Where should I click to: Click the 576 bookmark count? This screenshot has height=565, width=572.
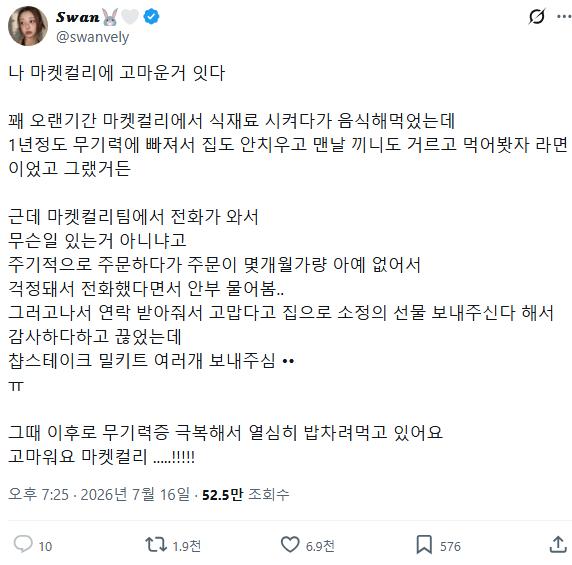(450, 546)
